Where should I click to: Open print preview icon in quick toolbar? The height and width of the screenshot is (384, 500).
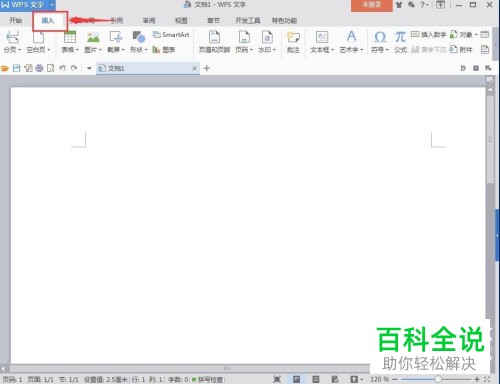51,68
